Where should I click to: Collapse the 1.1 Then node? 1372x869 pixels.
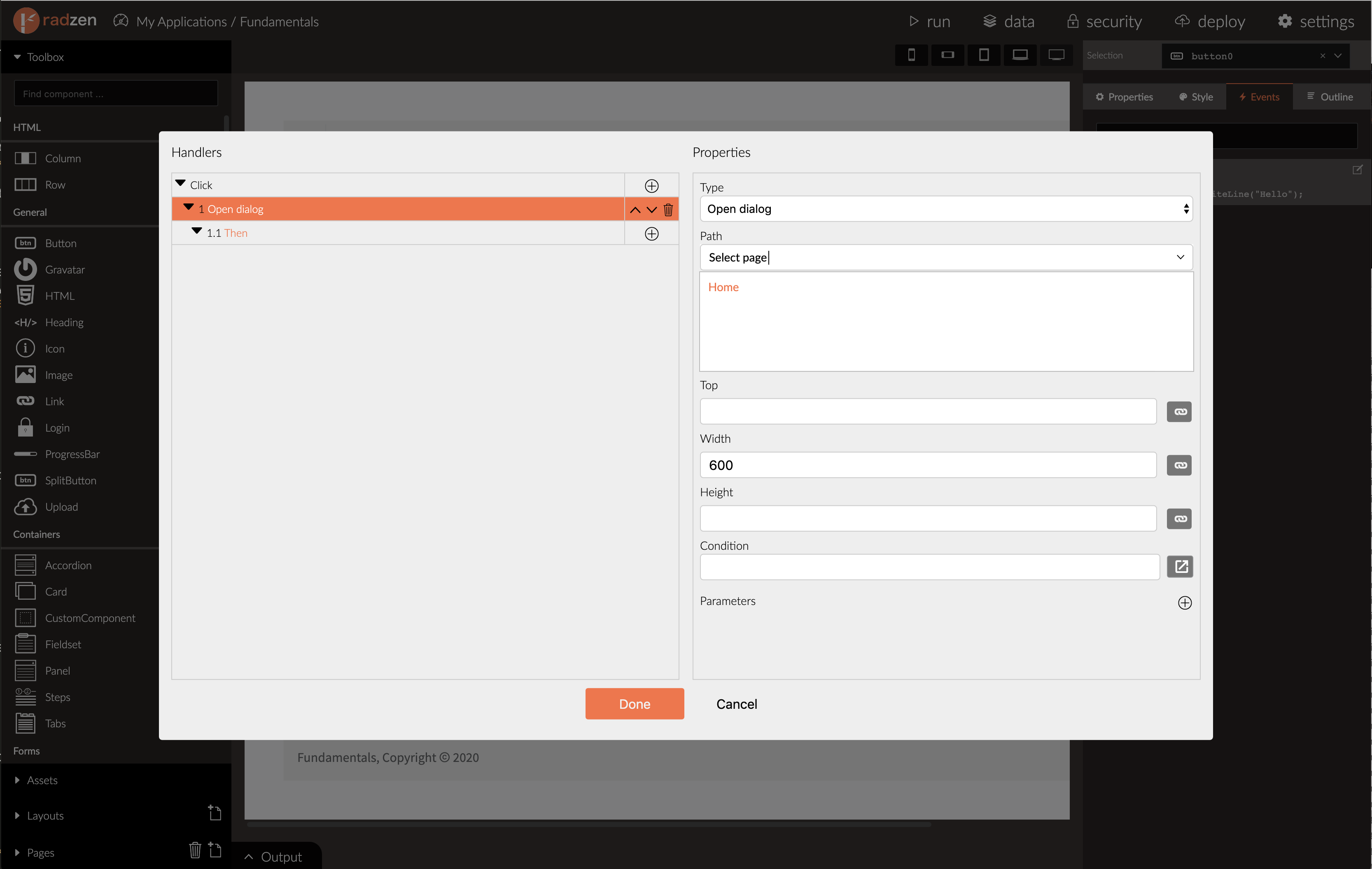pyautogui.click(x=196, y=231)
